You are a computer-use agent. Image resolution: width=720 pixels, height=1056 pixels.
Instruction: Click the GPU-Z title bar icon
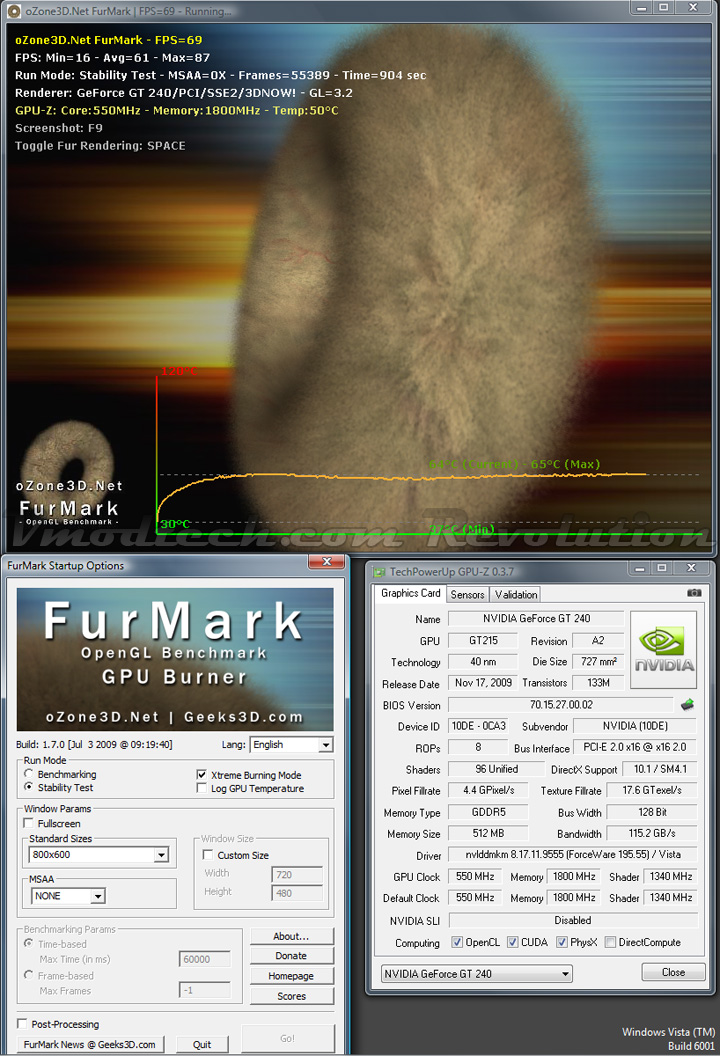(x=379, y=572)
